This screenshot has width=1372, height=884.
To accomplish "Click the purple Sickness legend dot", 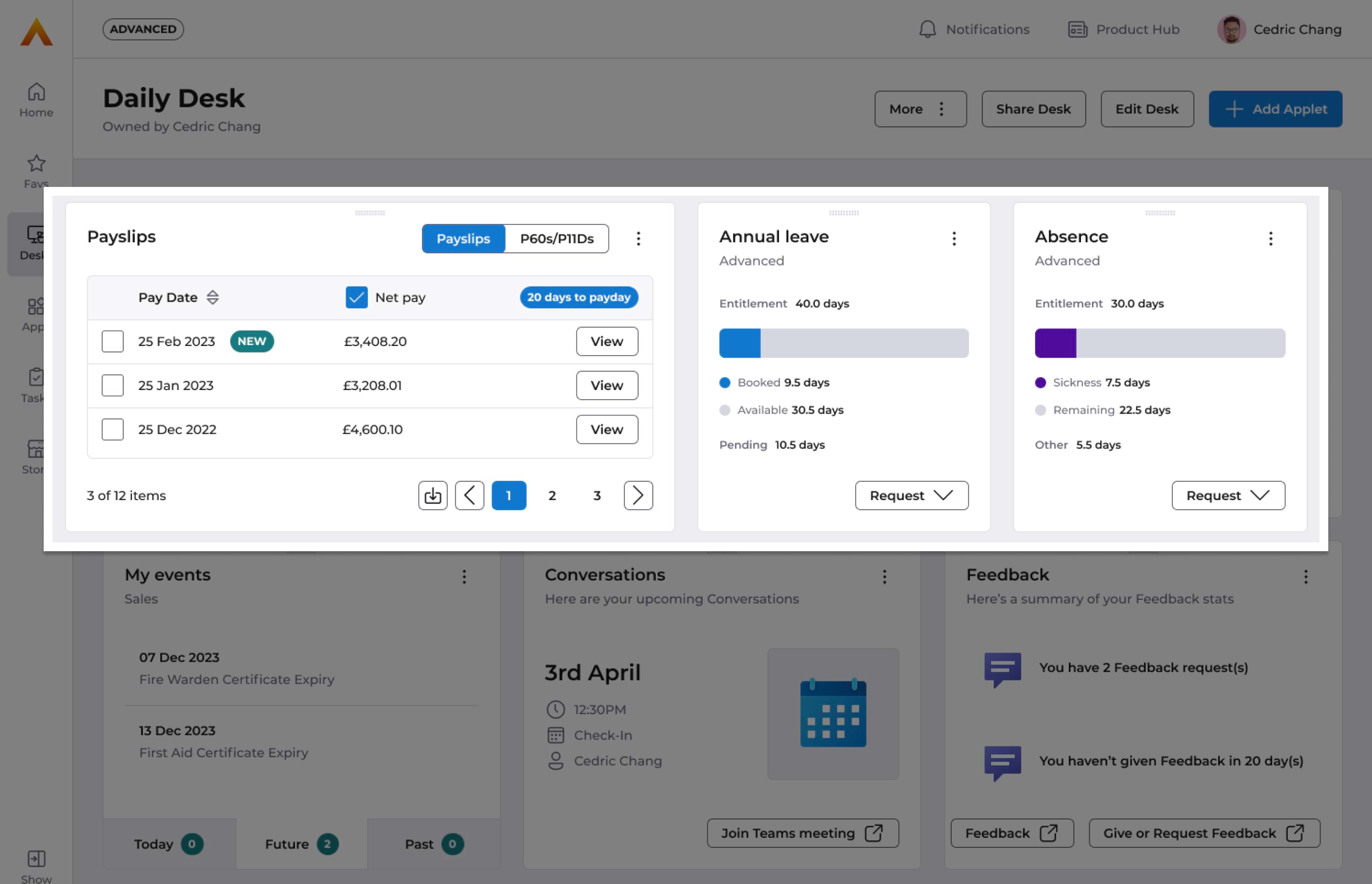I will point(1040,383).
